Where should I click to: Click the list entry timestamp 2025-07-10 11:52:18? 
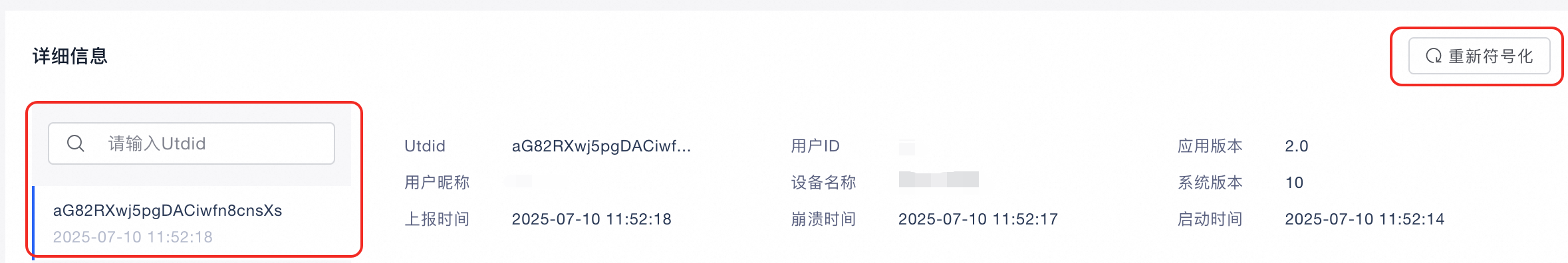(x=133, y=237)
